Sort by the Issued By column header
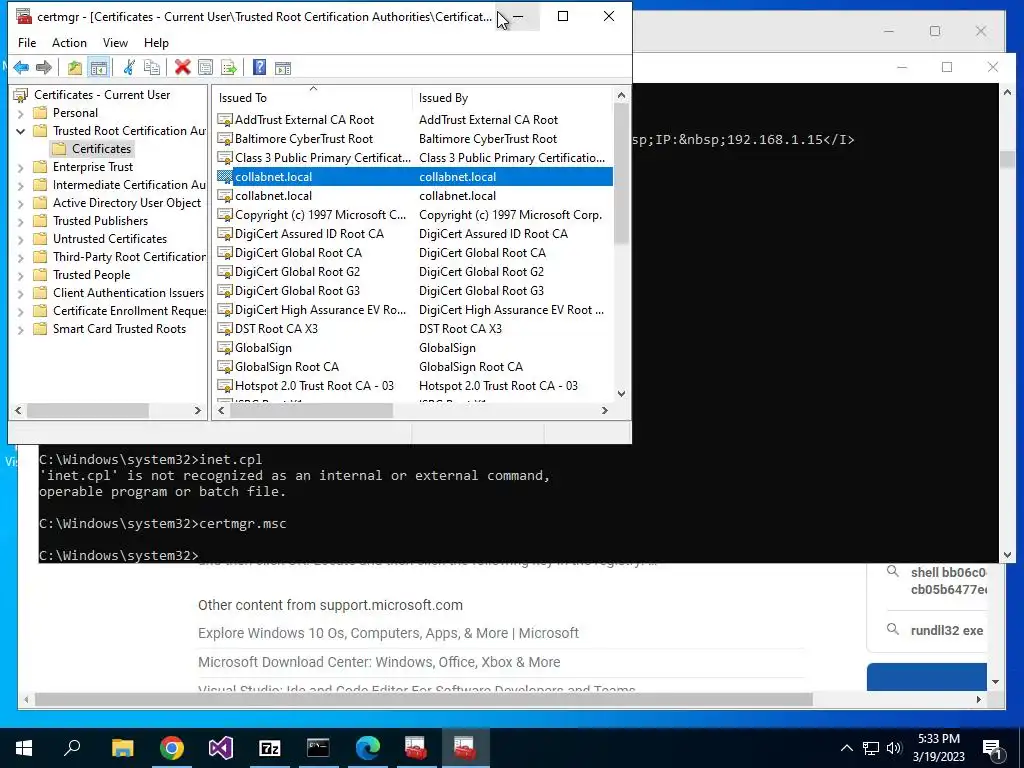 point(513,98)
